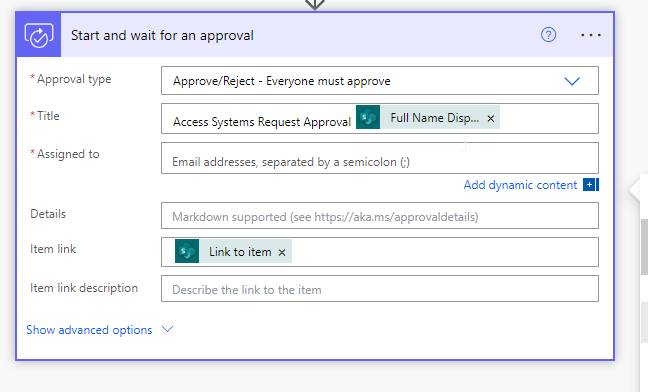Click Add dynamic content link
The width and height of the screenshot is (648, 392).
520,185
